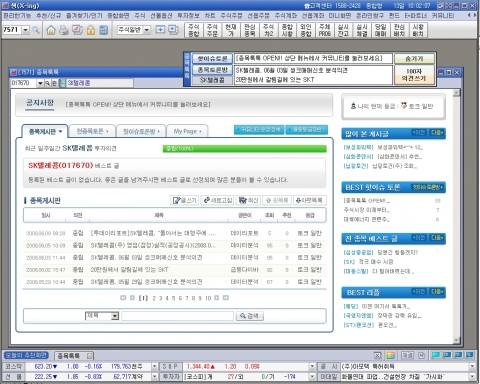Image resolution: width=480 pixels, height=384 pixels.
Task: Click the 오늘의 추천화면 button
Action: point(27,355)
